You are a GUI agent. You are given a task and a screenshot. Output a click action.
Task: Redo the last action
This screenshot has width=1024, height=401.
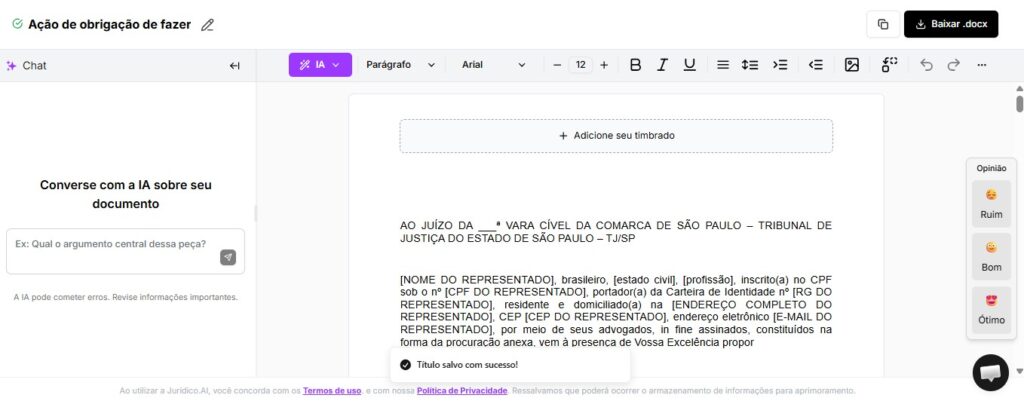pos(953,65)
